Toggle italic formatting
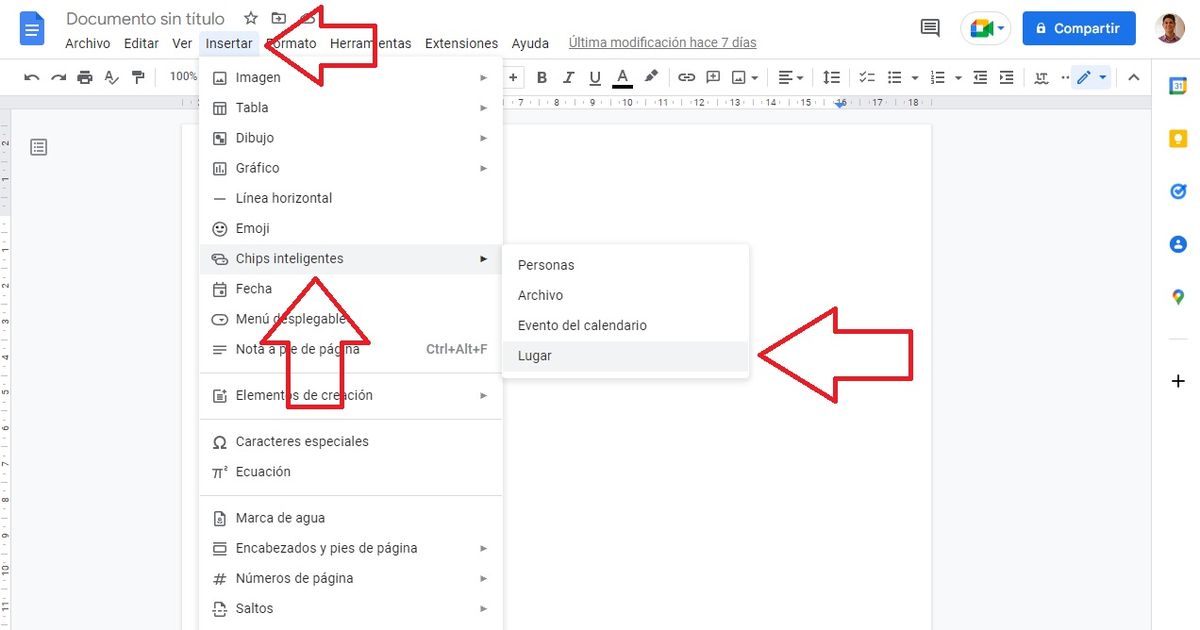This screenshot has height=630, width=1200. click(x=568, y=77)
